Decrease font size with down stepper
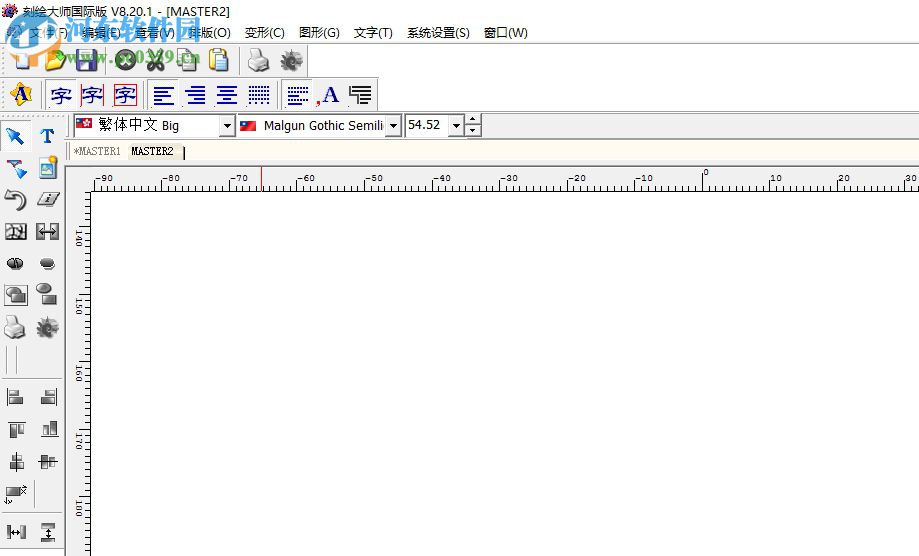Image resolution: width=919 pixels, height=556 pixels. point(472,131)
